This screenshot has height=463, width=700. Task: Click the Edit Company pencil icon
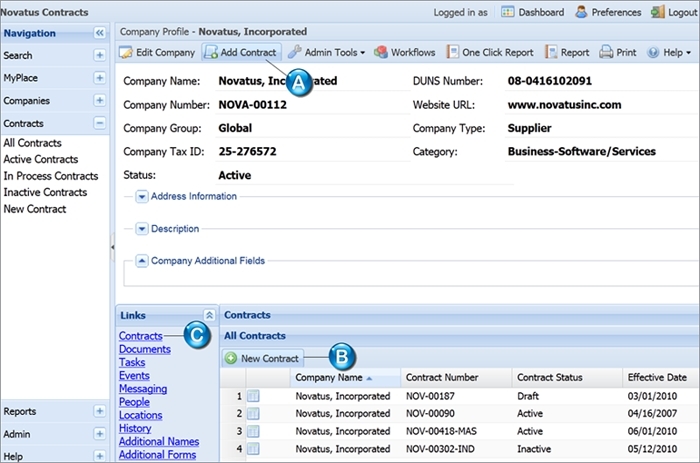click(126, 52)
